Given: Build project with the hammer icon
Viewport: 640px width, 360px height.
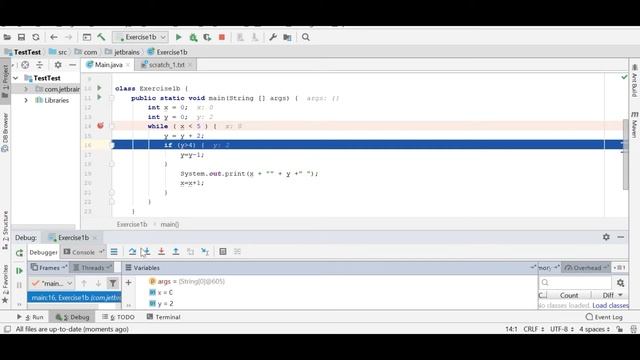Looking at the screenshot, I should coord(101,37).
